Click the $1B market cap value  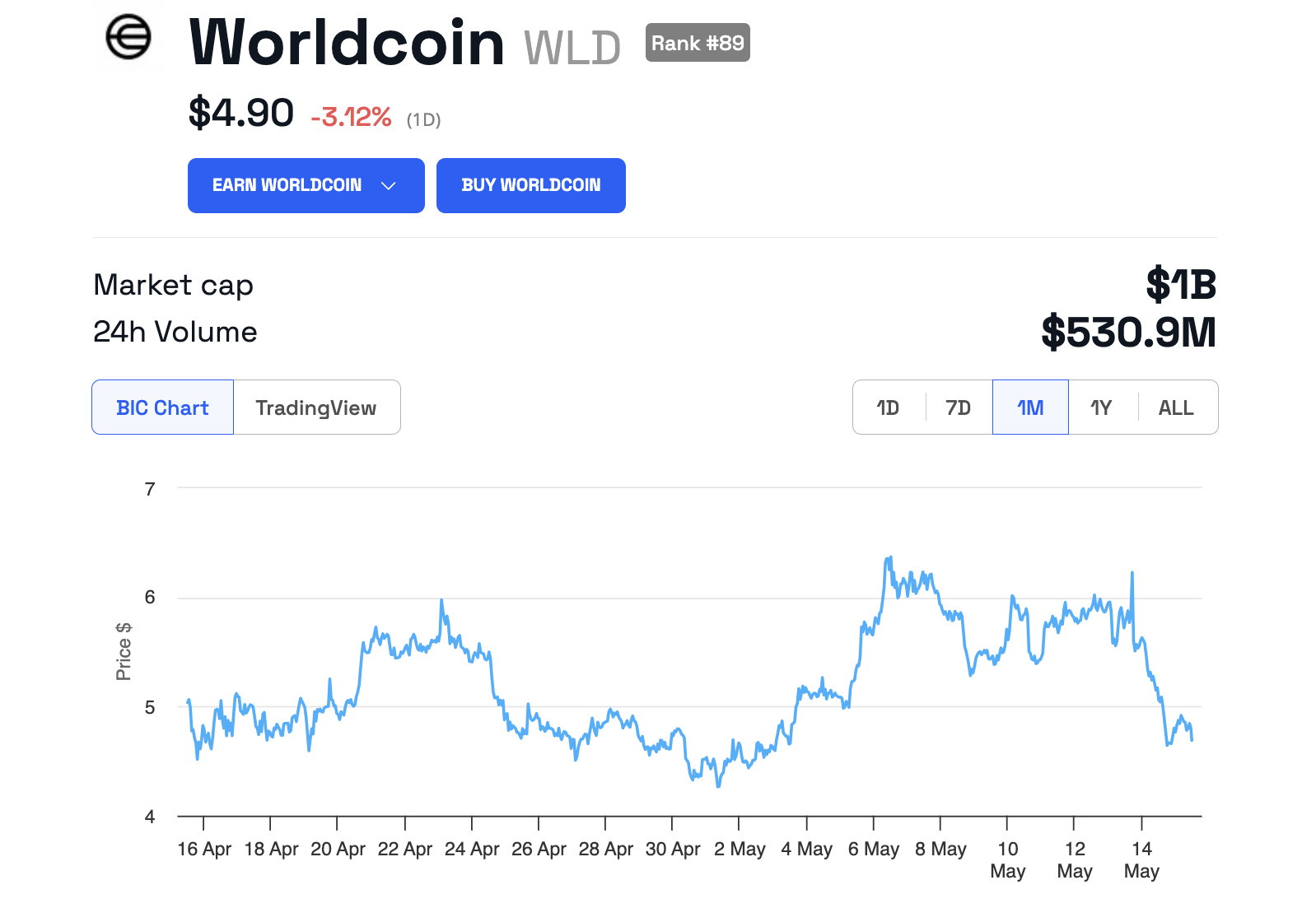click(1180, 285)
